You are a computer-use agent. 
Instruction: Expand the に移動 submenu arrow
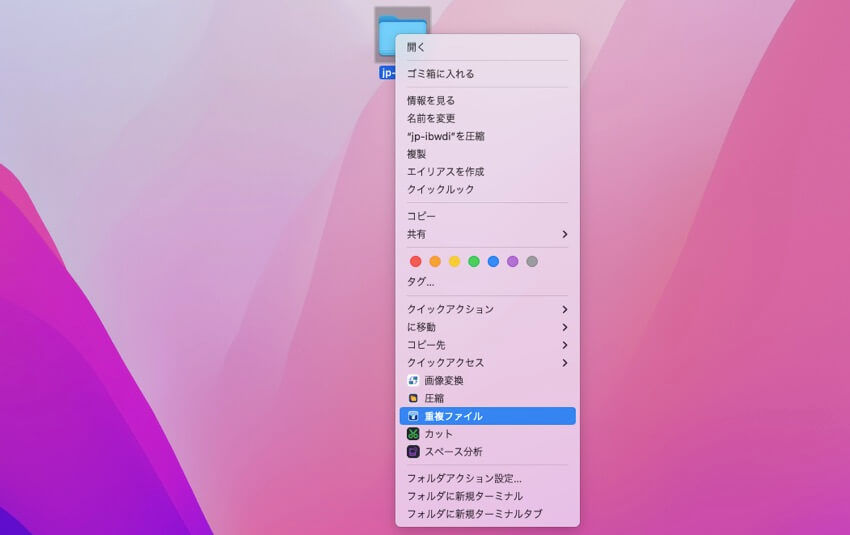(x=565, y=327)
